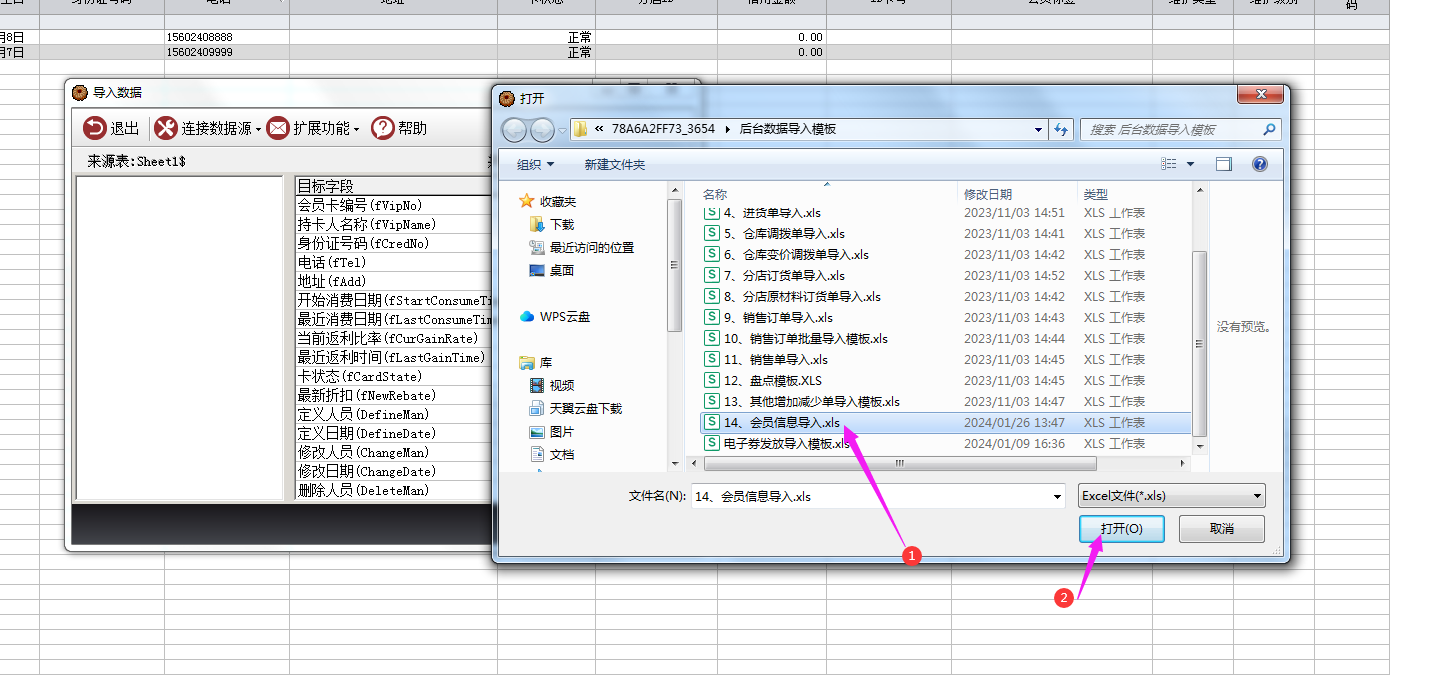This screenshot has width=1437, height=675.
Task: Select file 电子券发放导入模板.xls
Action: (777, 443)
